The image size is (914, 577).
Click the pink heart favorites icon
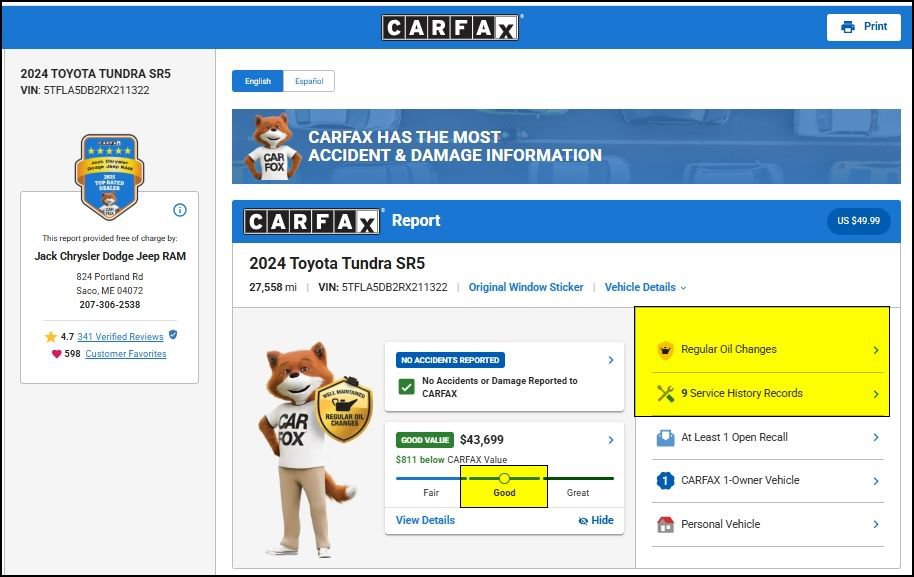57,354
